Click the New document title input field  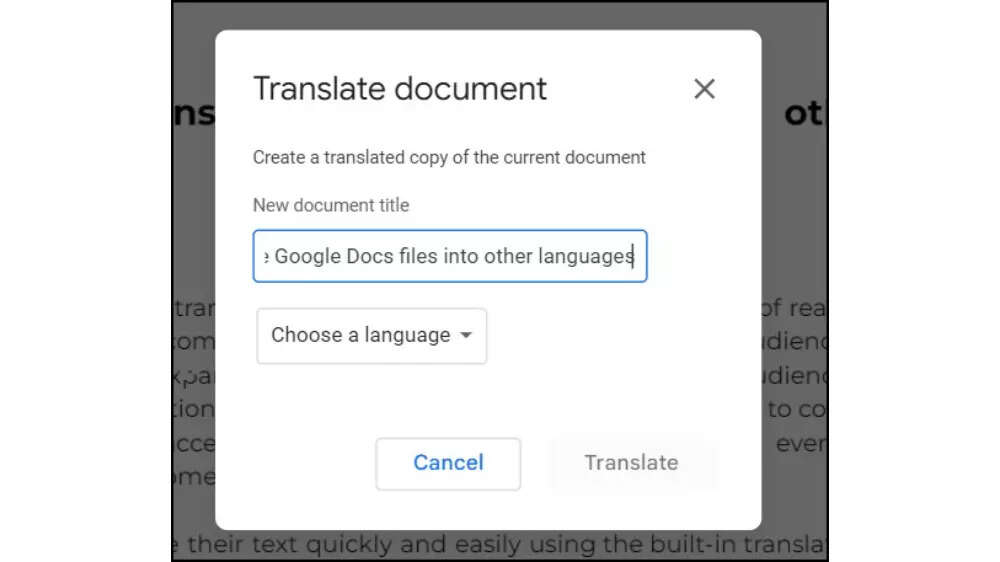pos(450,256)
